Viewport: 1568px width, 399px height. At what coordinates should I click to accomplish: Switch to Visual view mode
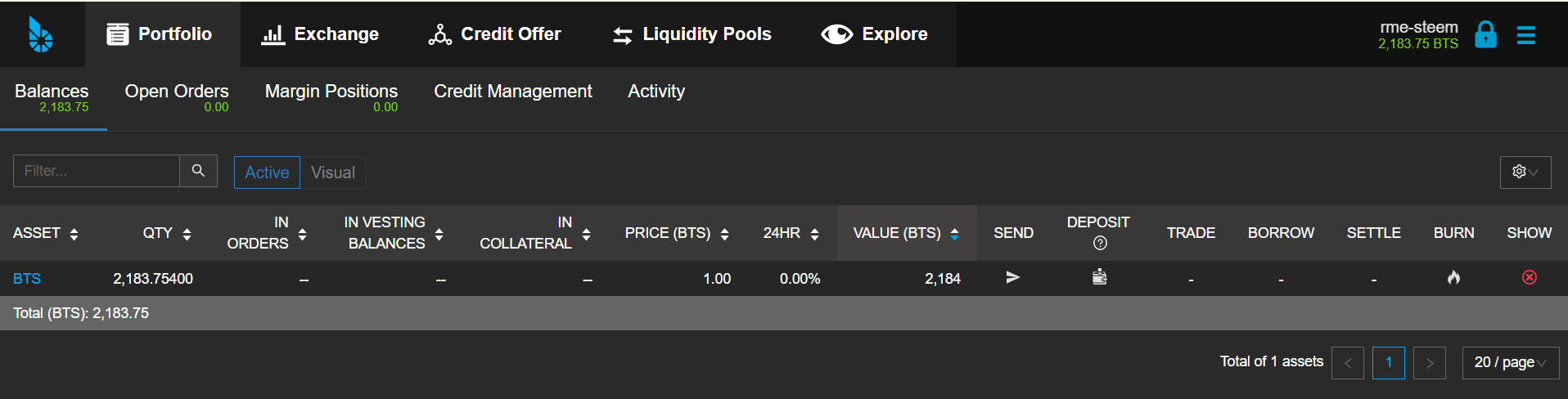[333, 173]
